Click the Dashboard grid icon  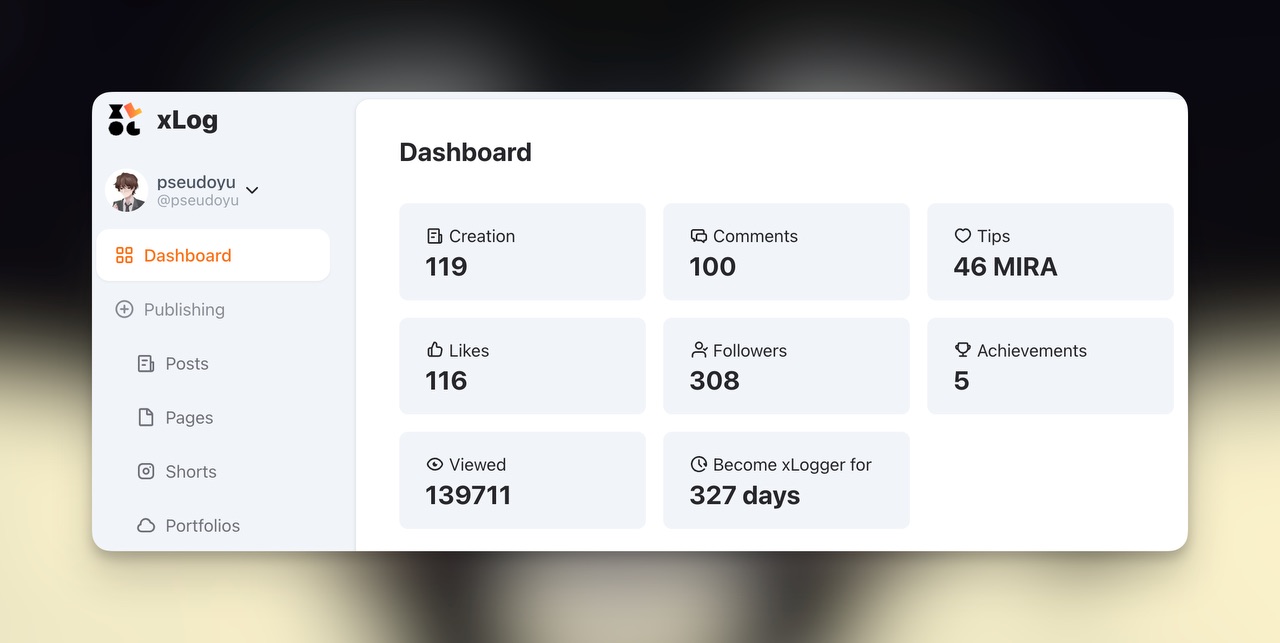pos(124,255)
